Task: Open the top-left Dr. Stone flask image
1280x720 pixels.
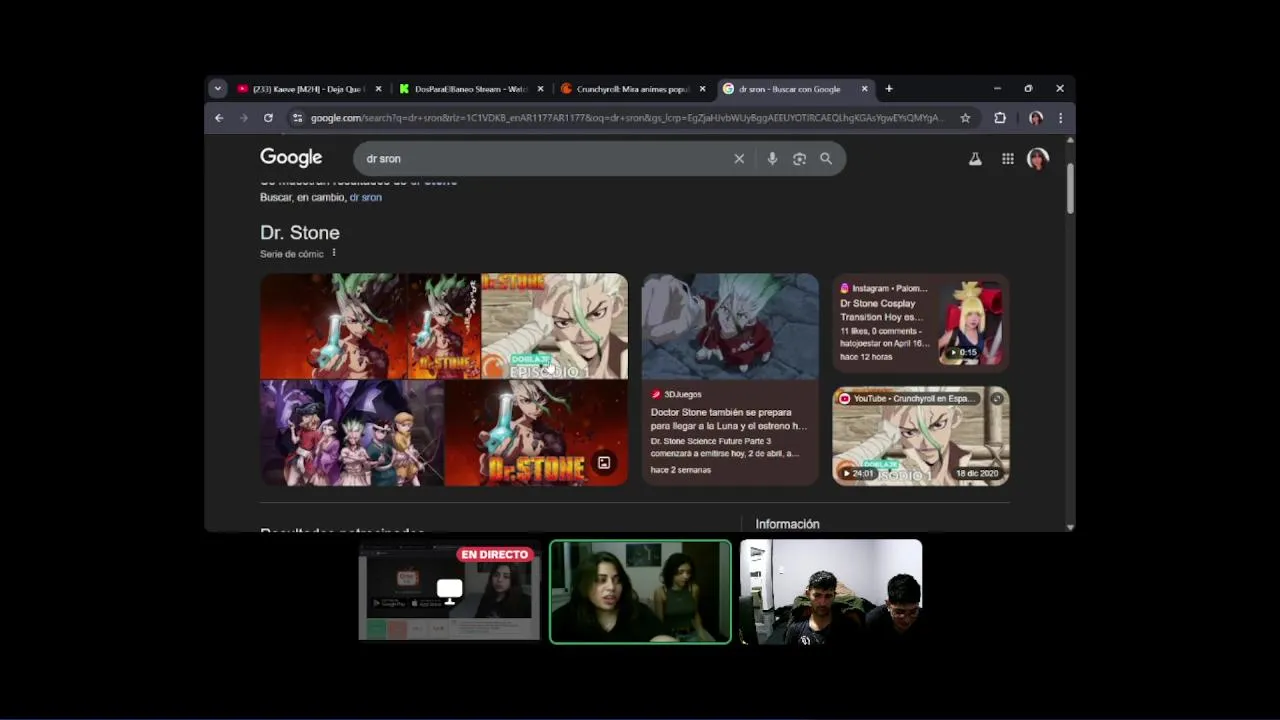Action: [x=333, y=326]
